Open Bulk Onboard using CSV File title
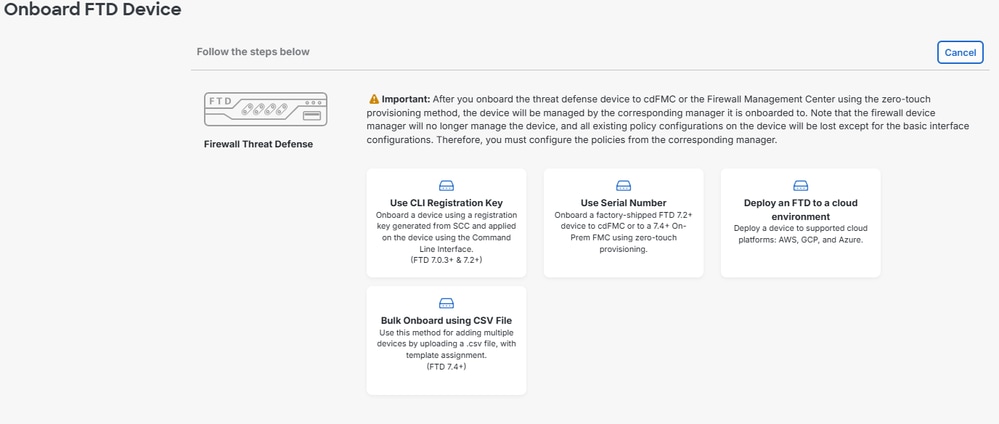Screen dimensions: 999x424 pos(446,320)
